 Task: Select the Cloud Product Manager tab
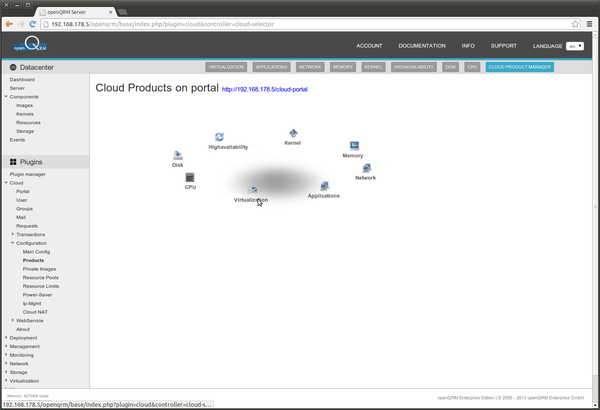tap(520, 67)
